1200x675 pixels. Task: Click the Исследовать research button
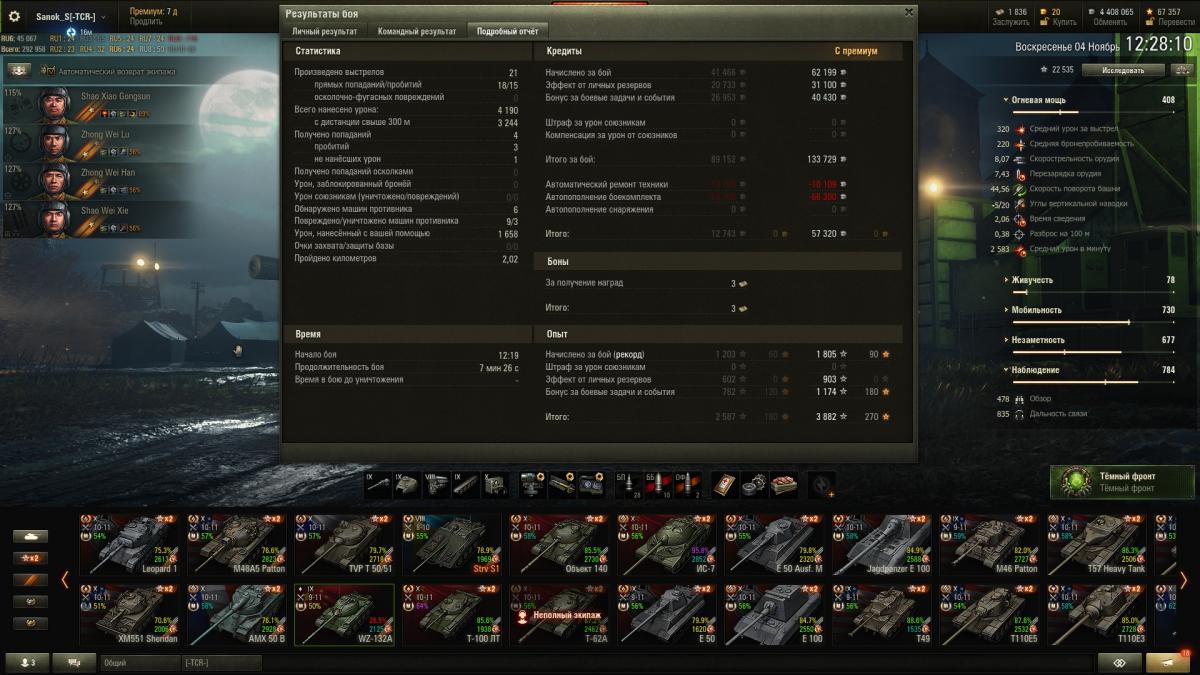tap(1125, 70)
